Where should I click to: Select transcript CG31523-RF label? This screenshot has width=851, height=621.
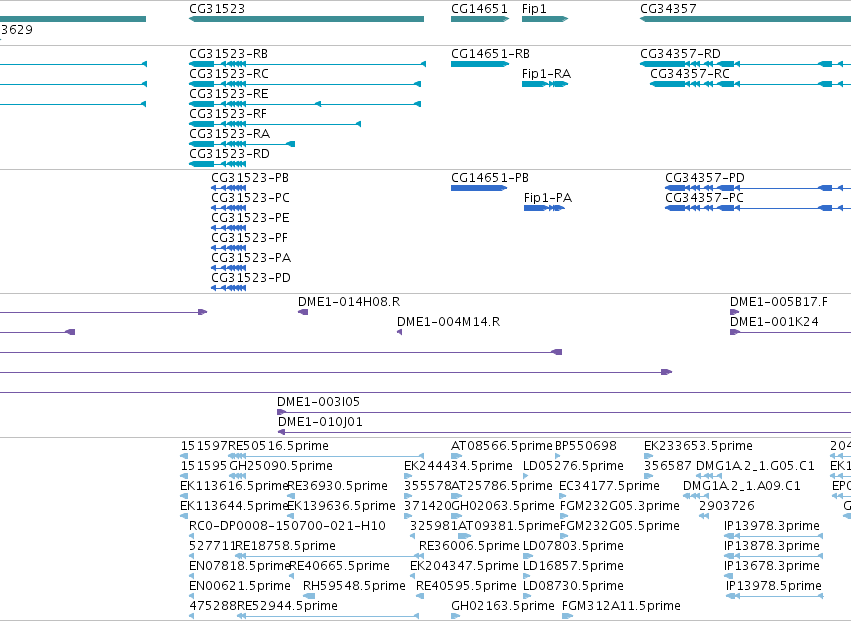228,114
